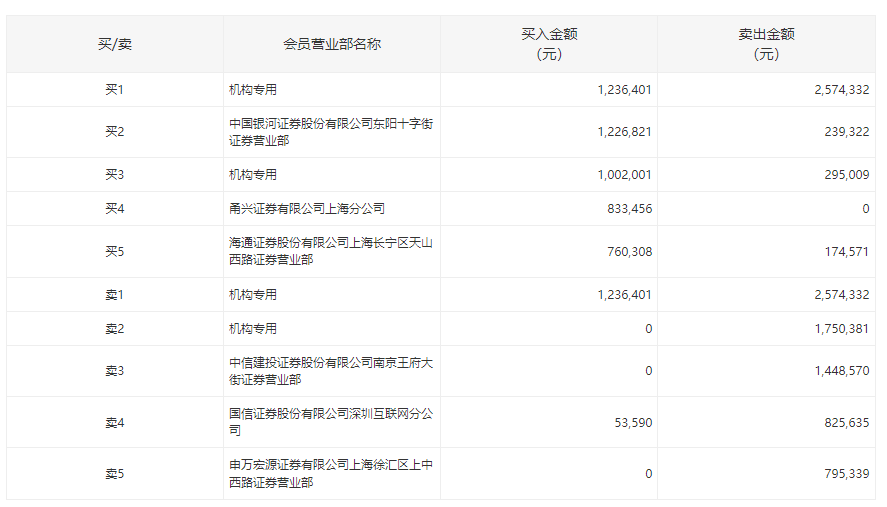This screenshot has height=507, width=887.
Task: Select buy amount 833,456 in 买4 row
Action: [x=629, y=209]
